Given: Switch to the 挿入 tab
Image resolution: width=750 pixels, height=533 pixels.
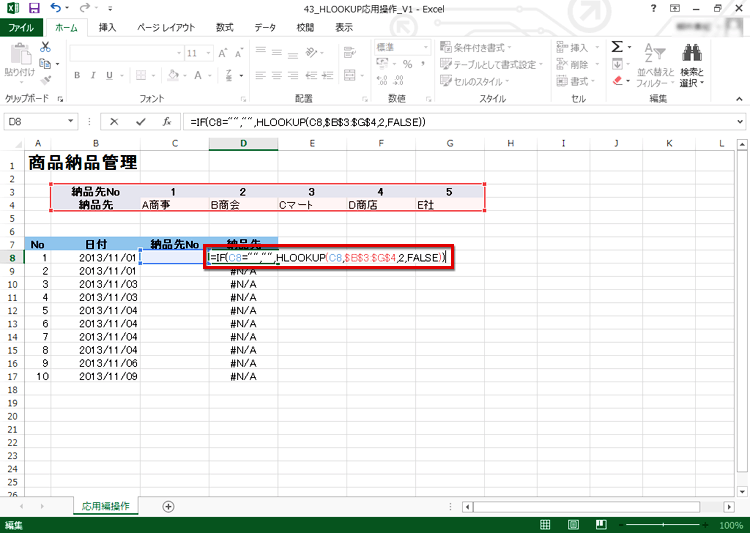Looking at the screenshot, I should pos(107,28).
